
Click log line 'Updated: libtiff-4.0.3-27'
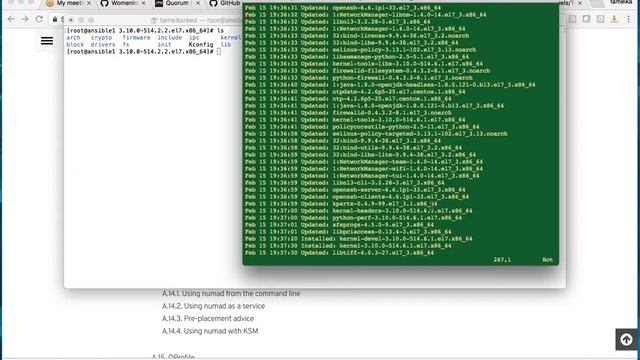339,253
